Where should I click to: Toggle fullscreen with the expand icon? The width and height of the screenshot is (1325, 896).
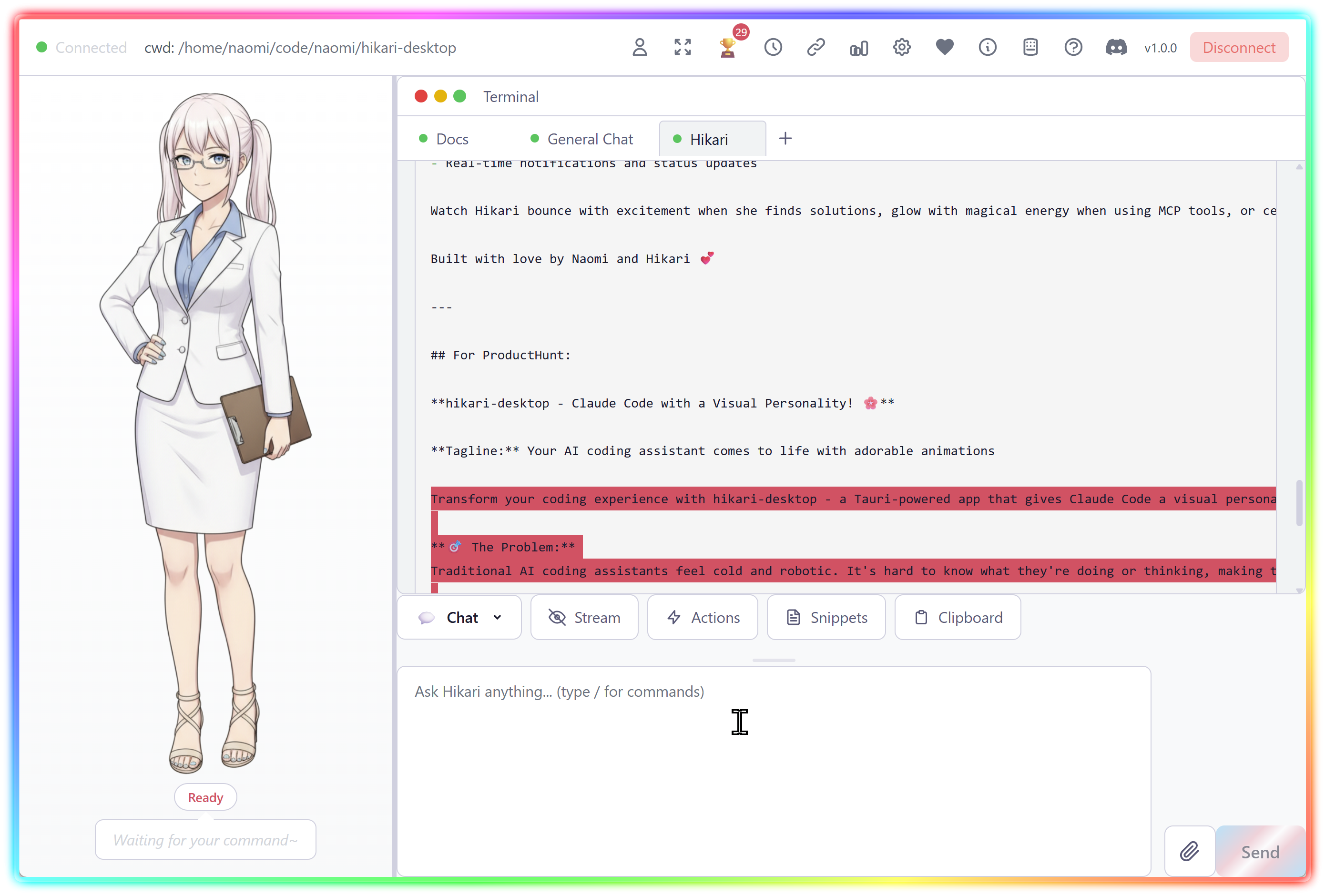682,47
